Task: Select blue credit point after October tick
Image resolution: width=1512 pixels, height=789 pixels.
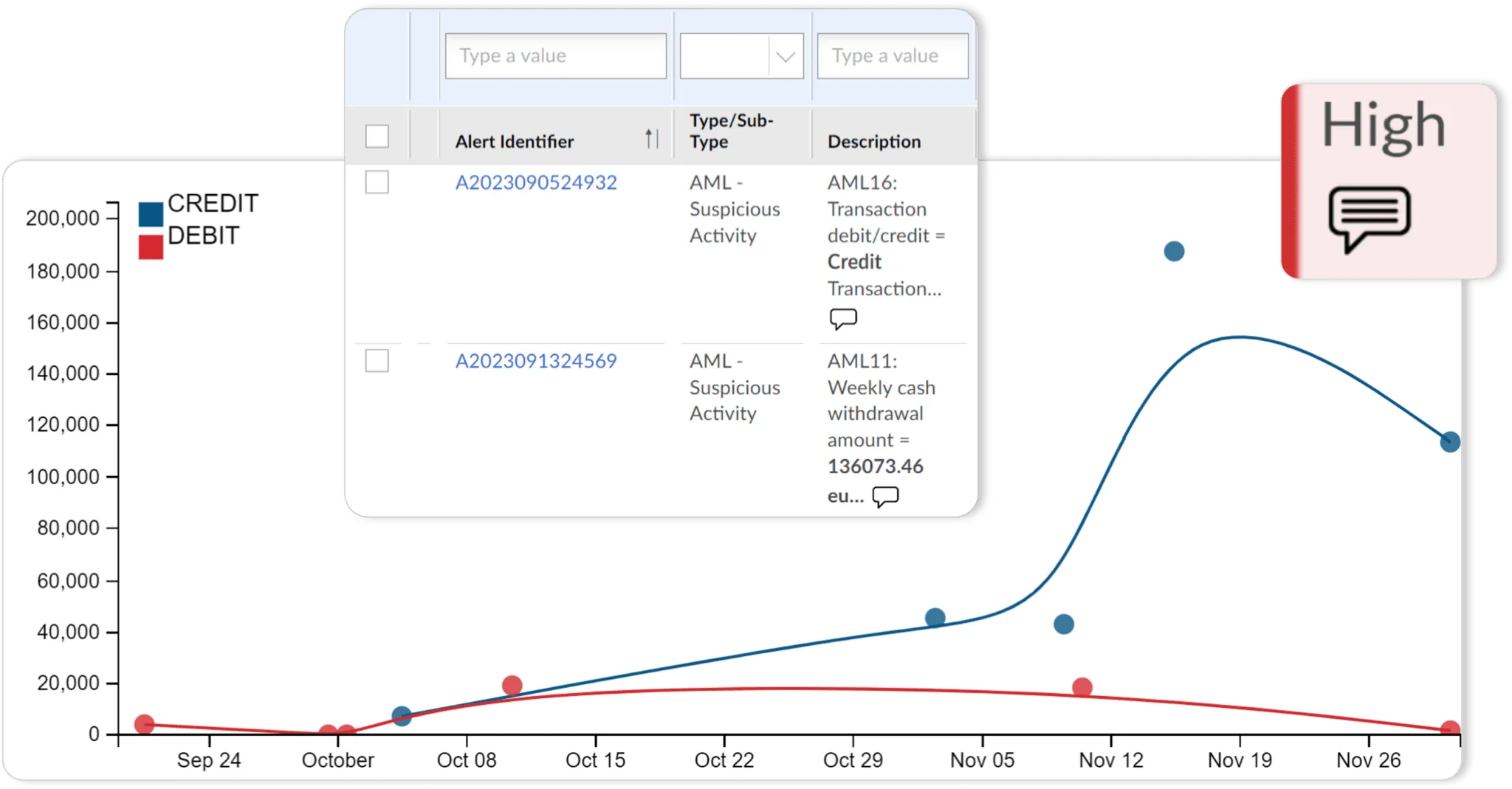Action: click(402, 716)
